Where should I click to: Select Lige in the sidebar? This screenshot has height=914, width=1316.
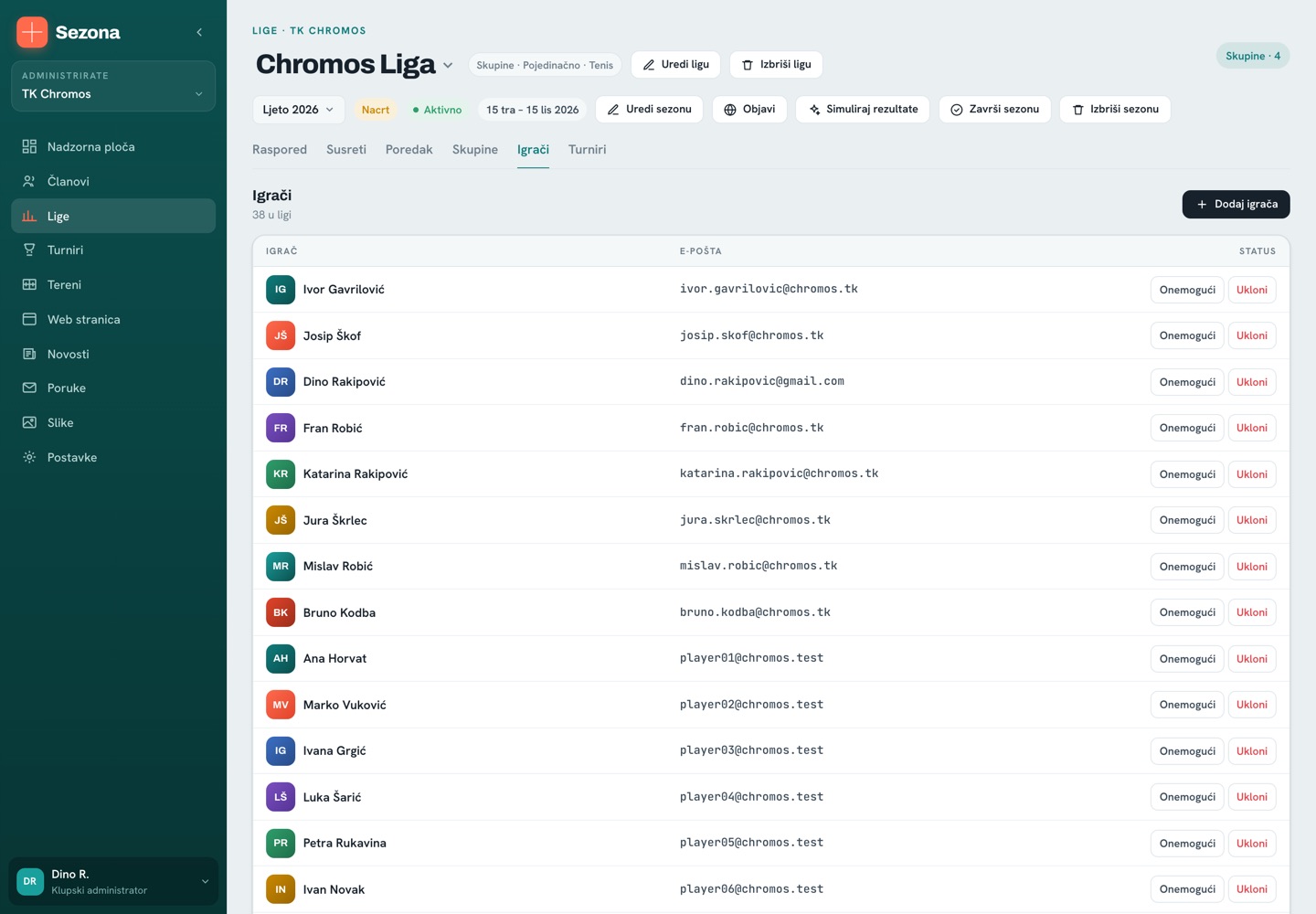113,217
